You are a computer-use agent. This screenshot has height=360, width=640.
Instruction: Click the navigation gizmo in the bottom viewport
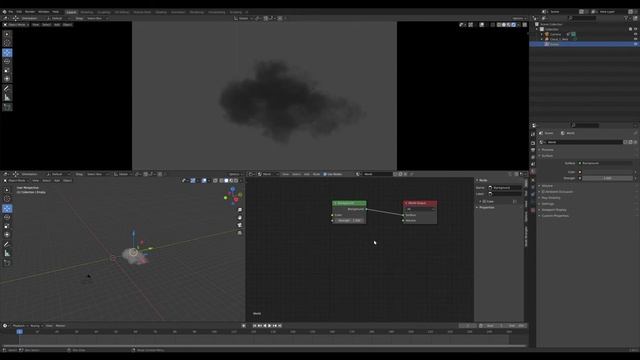pos(233,195)
